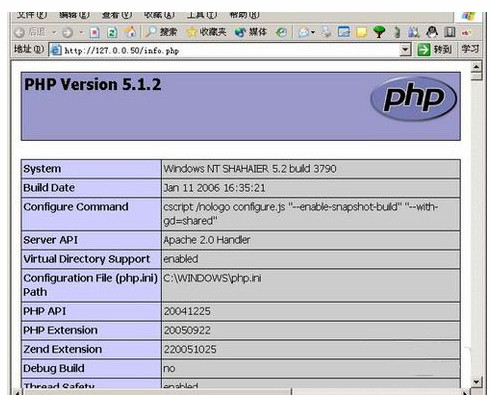
Task: Open the 帮助(H) Help menu
Action: [244, 15]
